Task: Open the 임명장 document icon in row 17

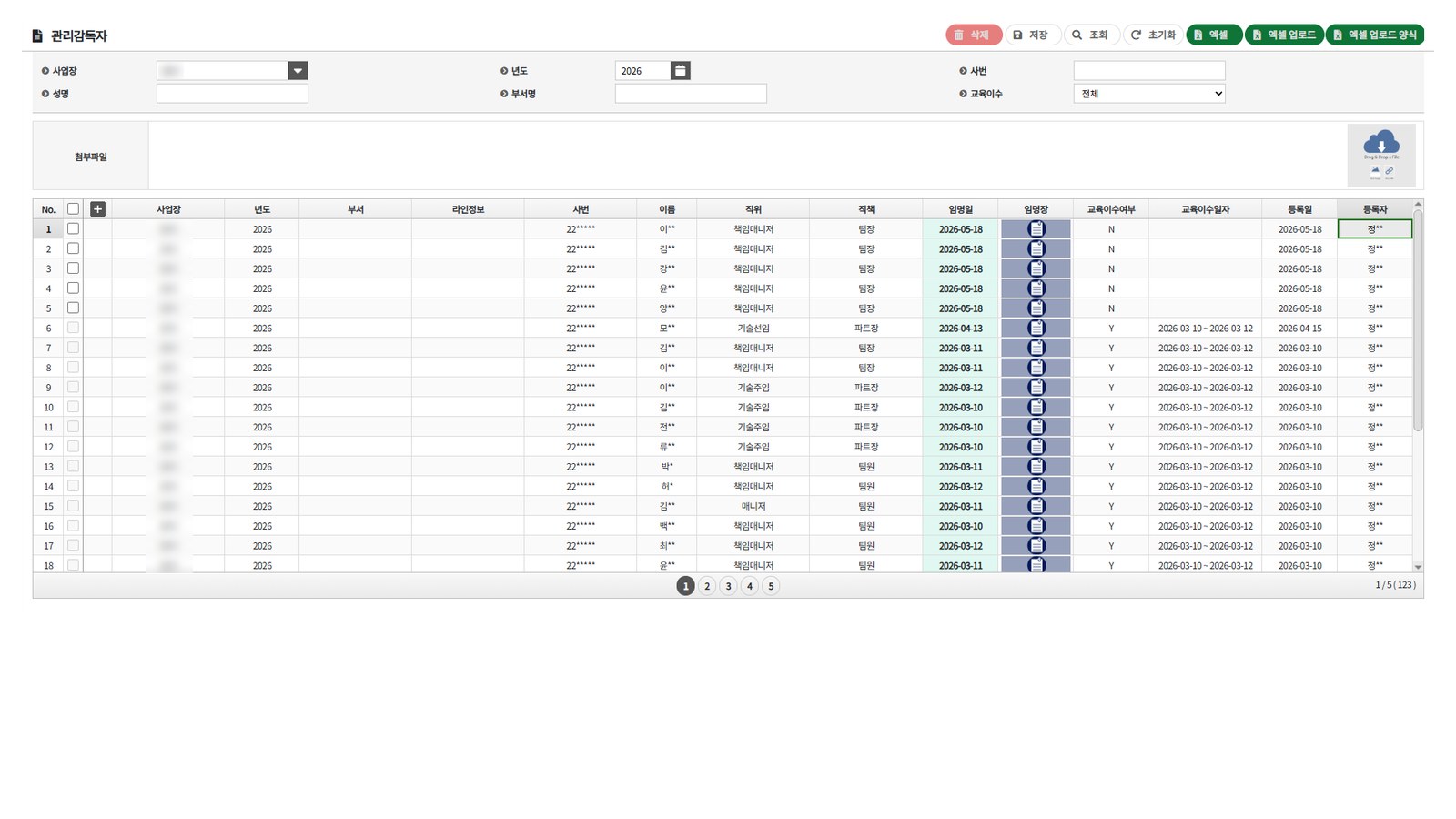Action: tap(1036, 546)
